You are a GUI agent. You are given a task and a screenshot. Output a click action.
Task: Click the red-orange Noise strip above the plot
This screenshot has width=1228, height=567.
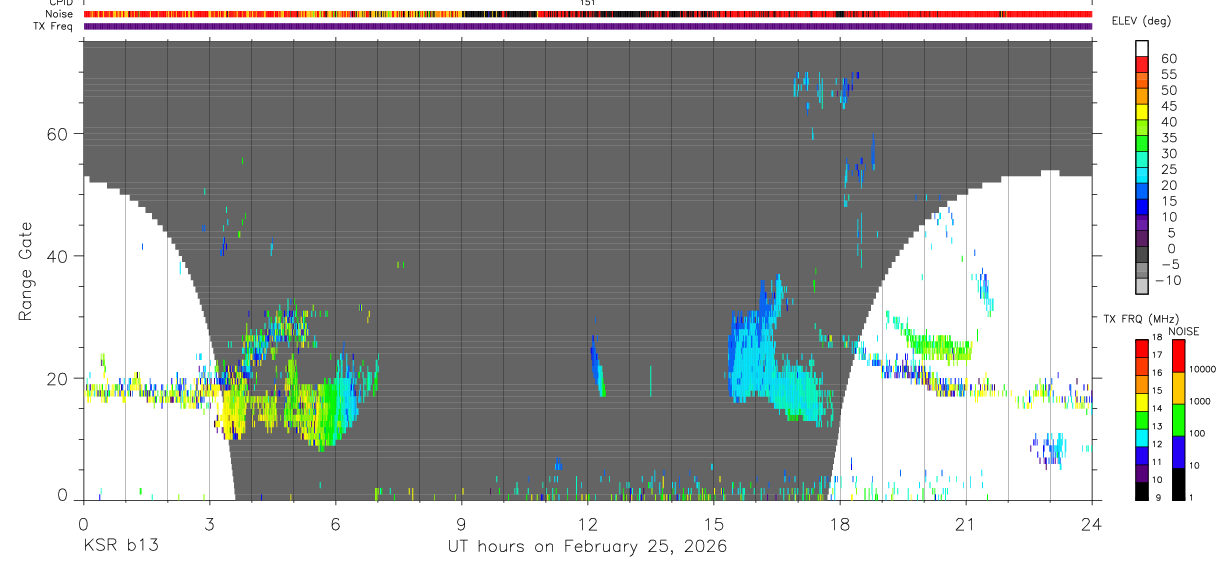click(x=588, y=14)
